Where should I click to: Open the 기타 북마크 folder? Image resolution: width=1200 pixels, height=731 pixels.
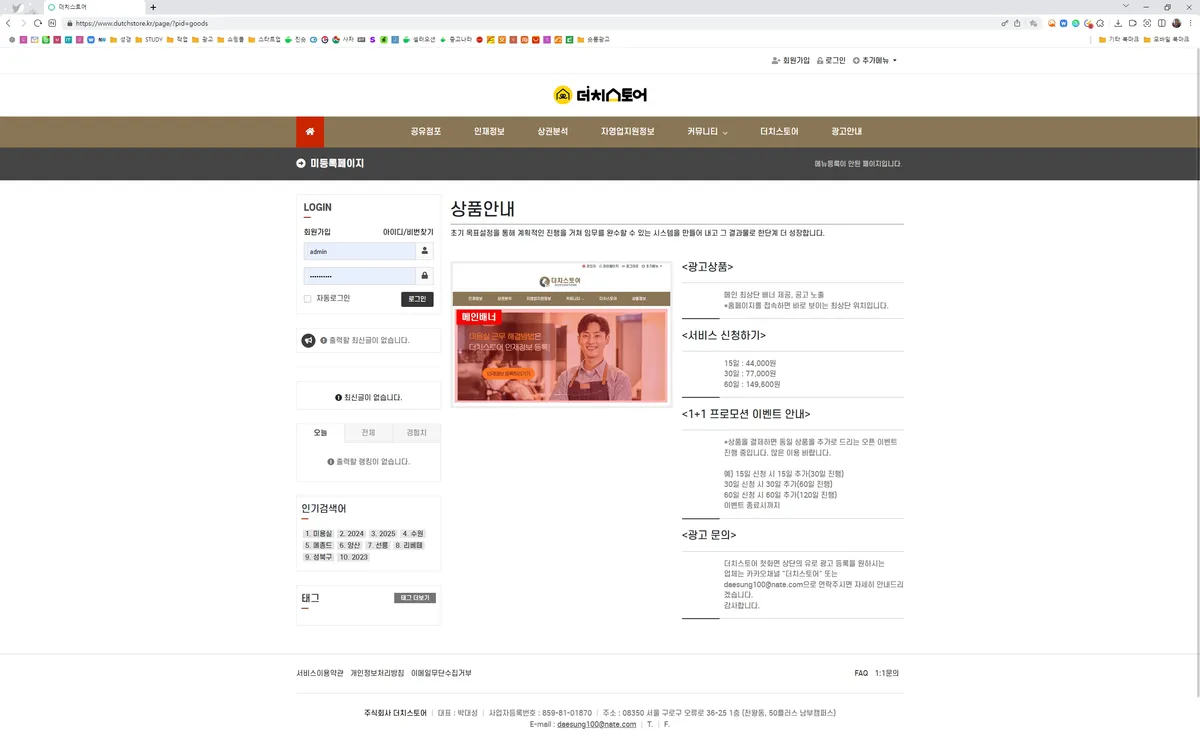tap(1119, 40)
